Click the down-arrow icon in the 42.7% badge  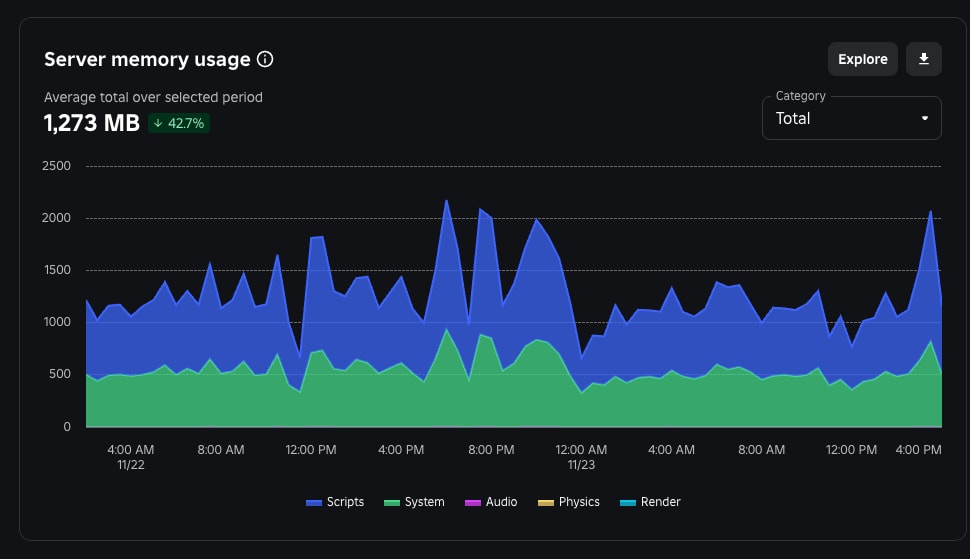pos(158,124)
